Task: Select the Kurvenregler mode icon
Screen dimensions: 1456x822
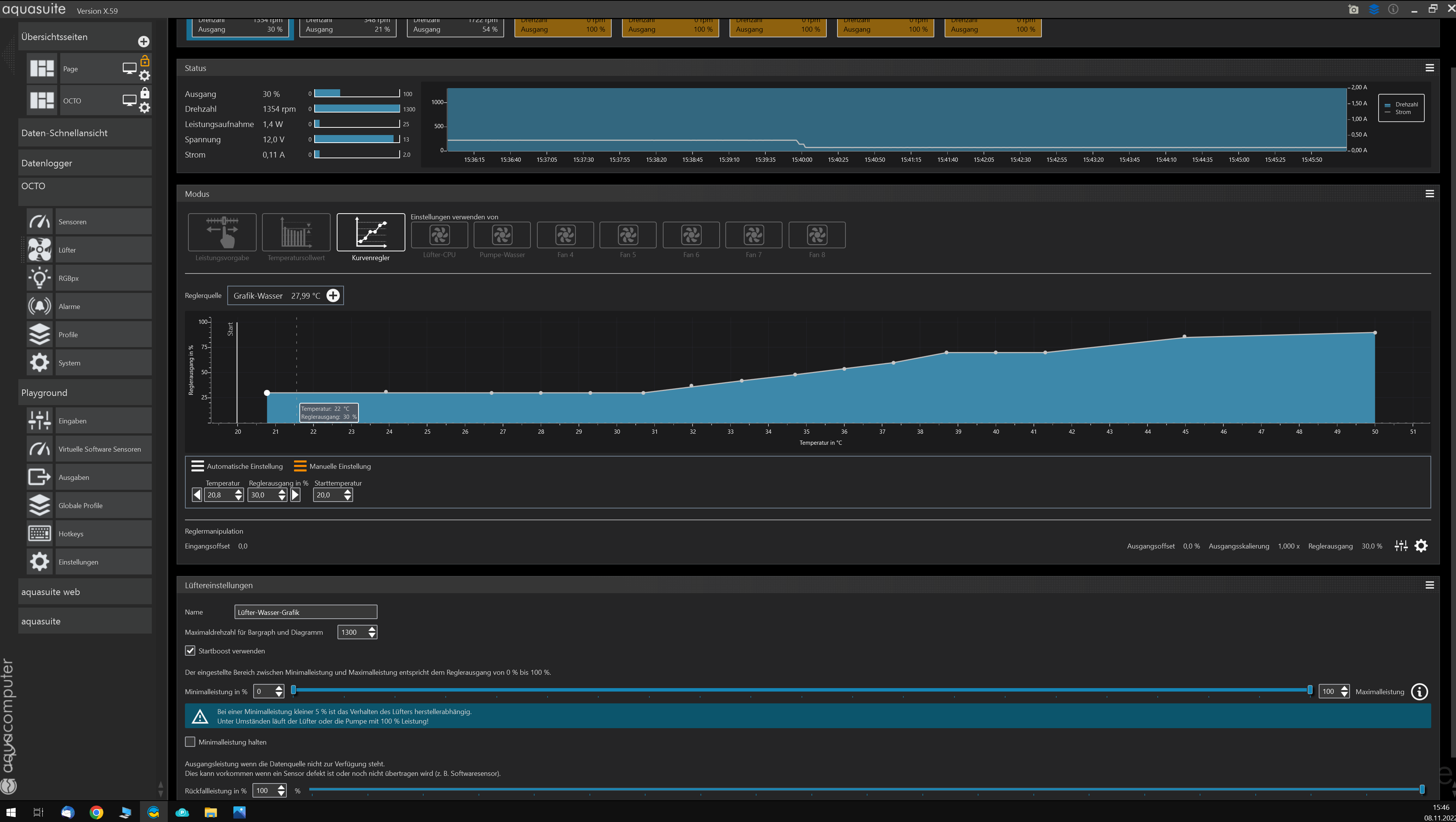Action: (x=370, y=232)
